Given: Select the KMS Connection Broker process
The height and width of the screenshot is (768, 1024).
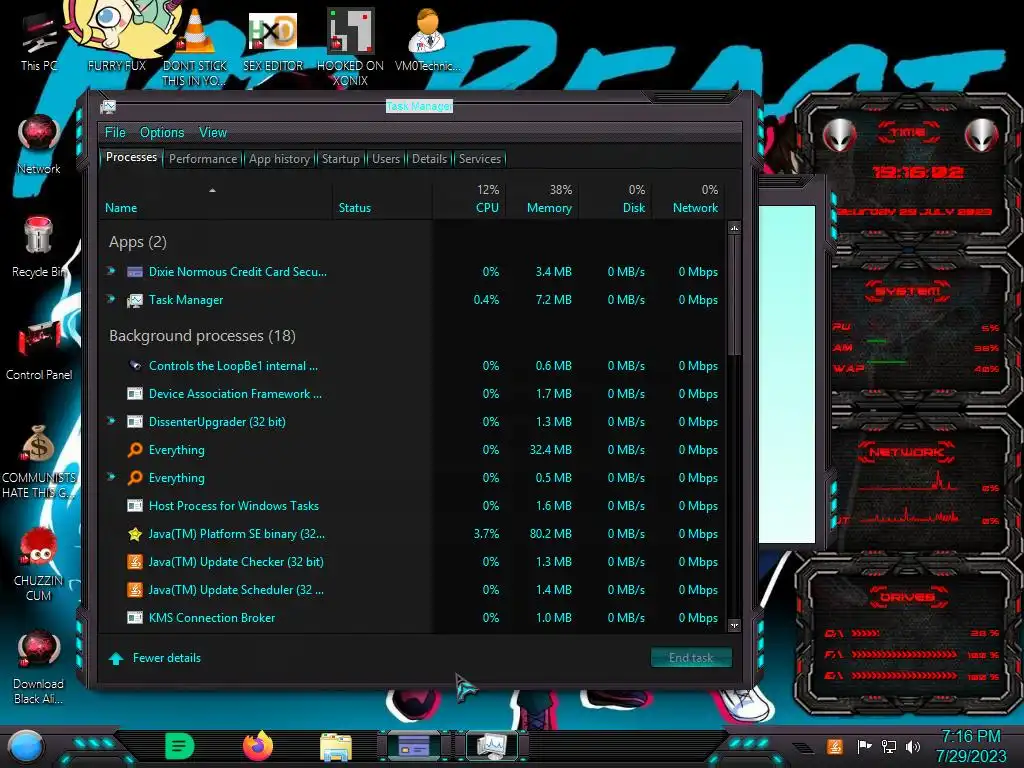Looking at the screenshot, I should point(412,618).
